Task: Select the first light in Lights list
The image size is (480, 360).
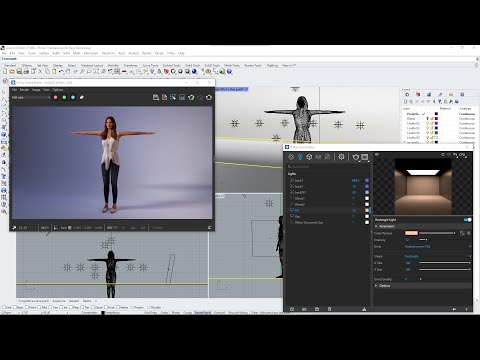Action: coord(328,180)
